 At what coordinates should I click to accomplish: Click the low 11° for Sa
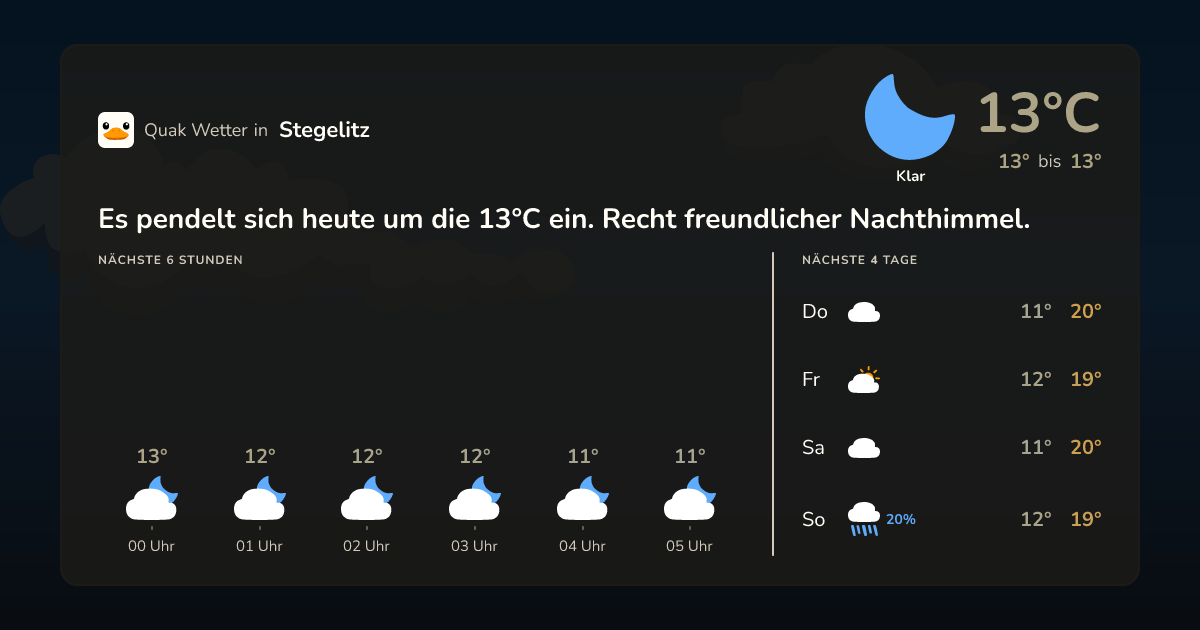pos(1036,448)
